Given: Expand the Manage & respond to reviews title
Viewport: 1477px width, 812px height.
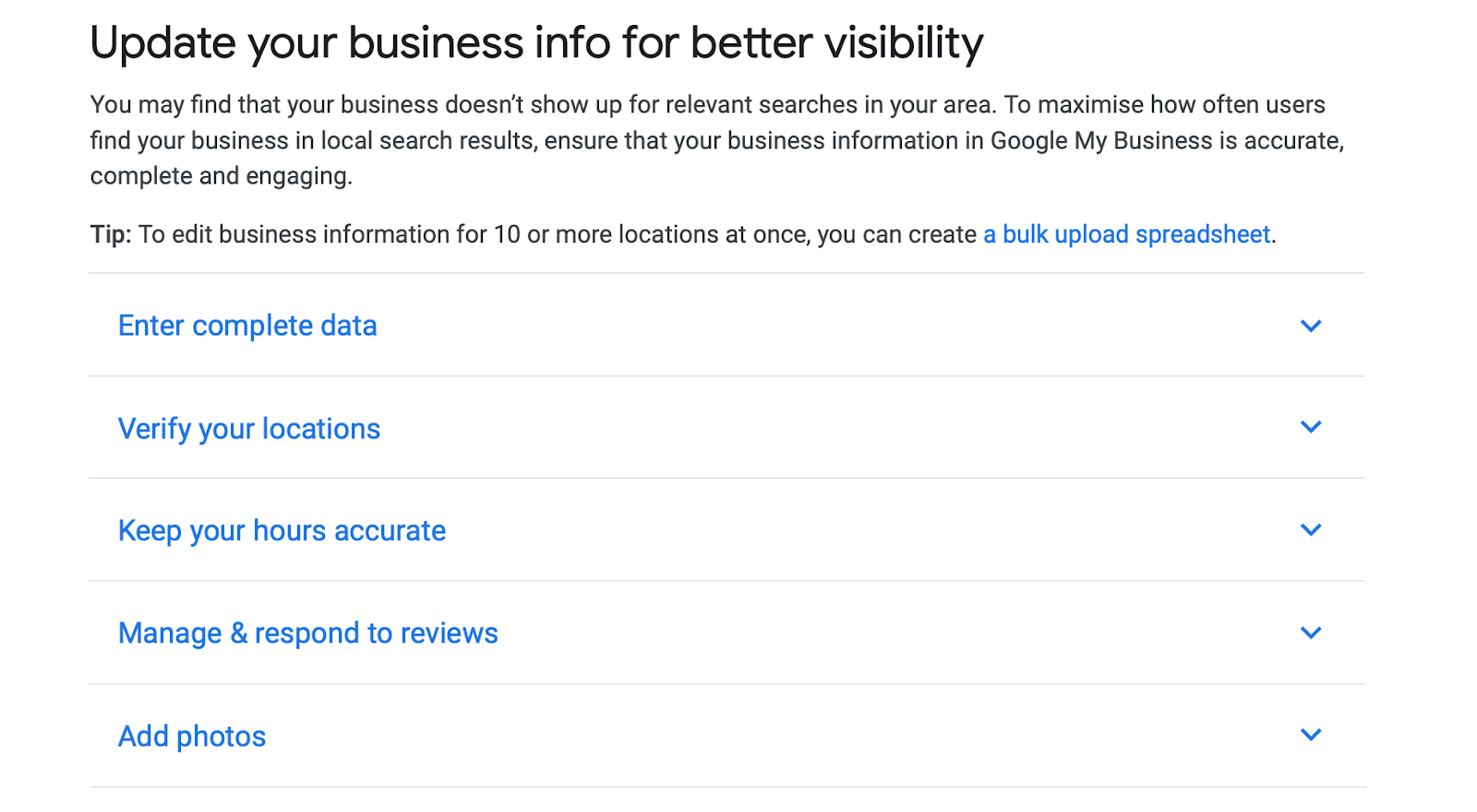Looking at the screenshot, I should [308, 633].
